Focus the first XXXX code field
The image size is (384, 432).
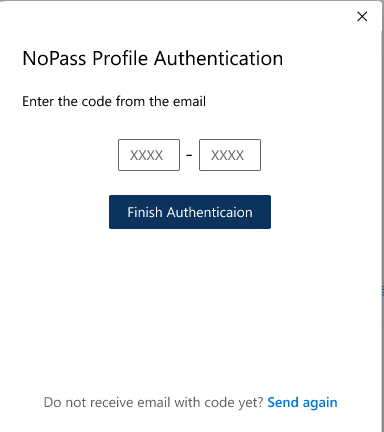149,155
